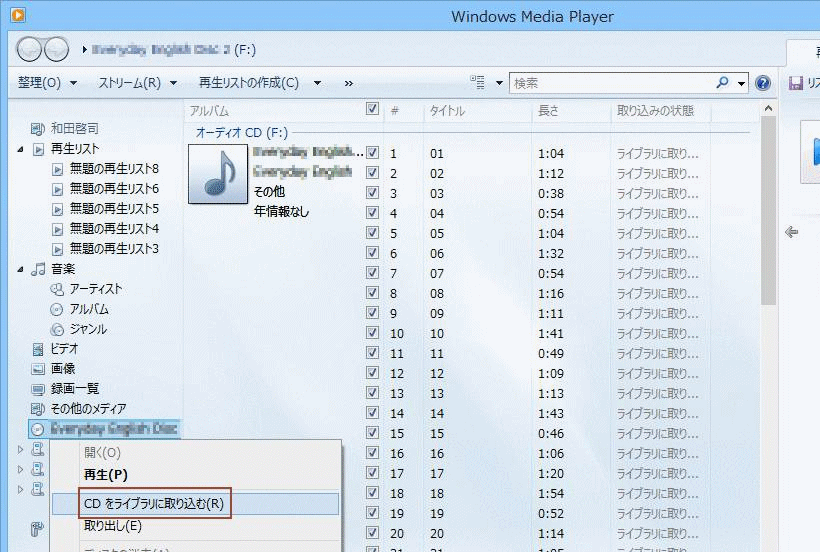This screenshot has width=820, height=552.
Task: Click the オーディオ CD (F:) group header
Action: tap(242, 133)
